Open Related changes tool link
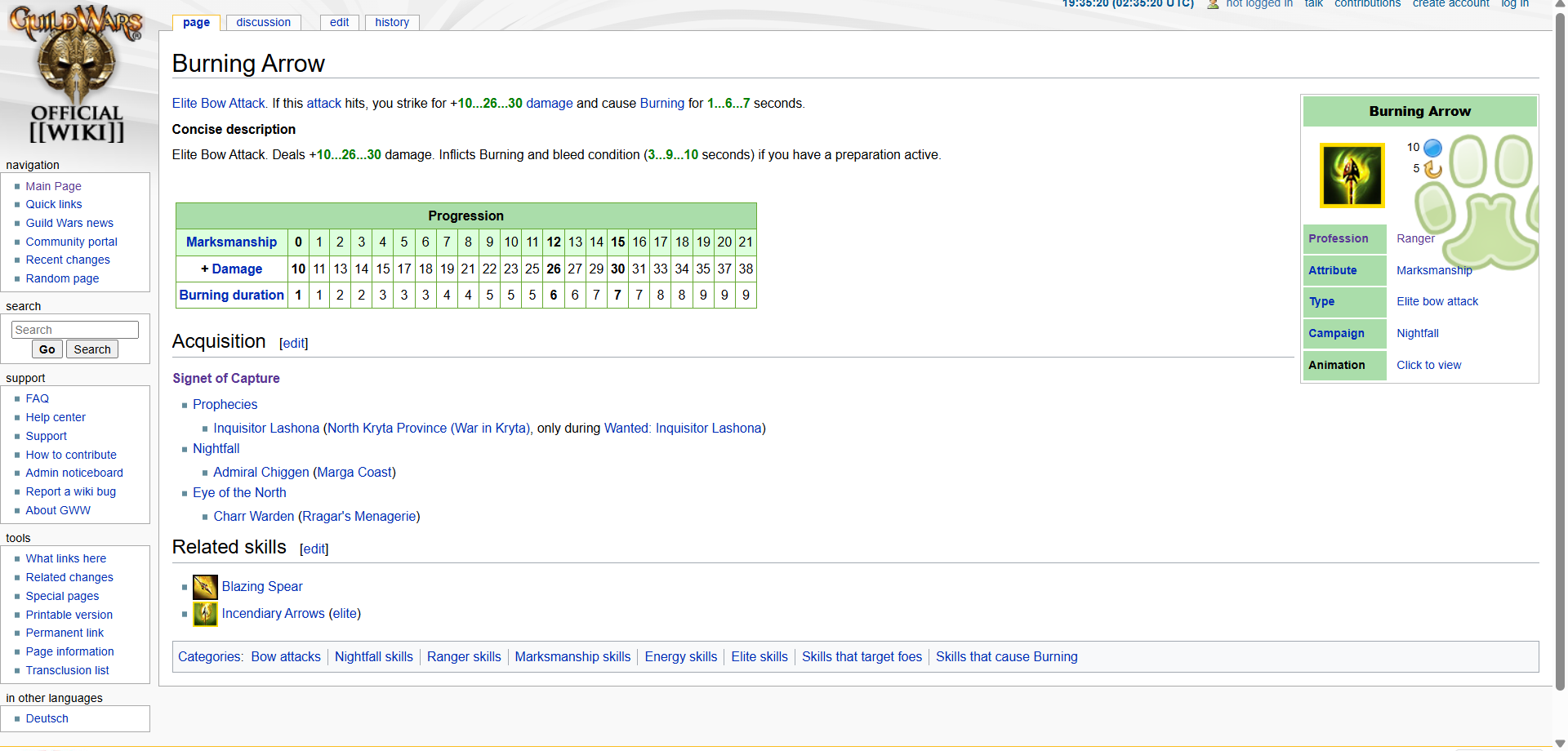 coord(69,577)
